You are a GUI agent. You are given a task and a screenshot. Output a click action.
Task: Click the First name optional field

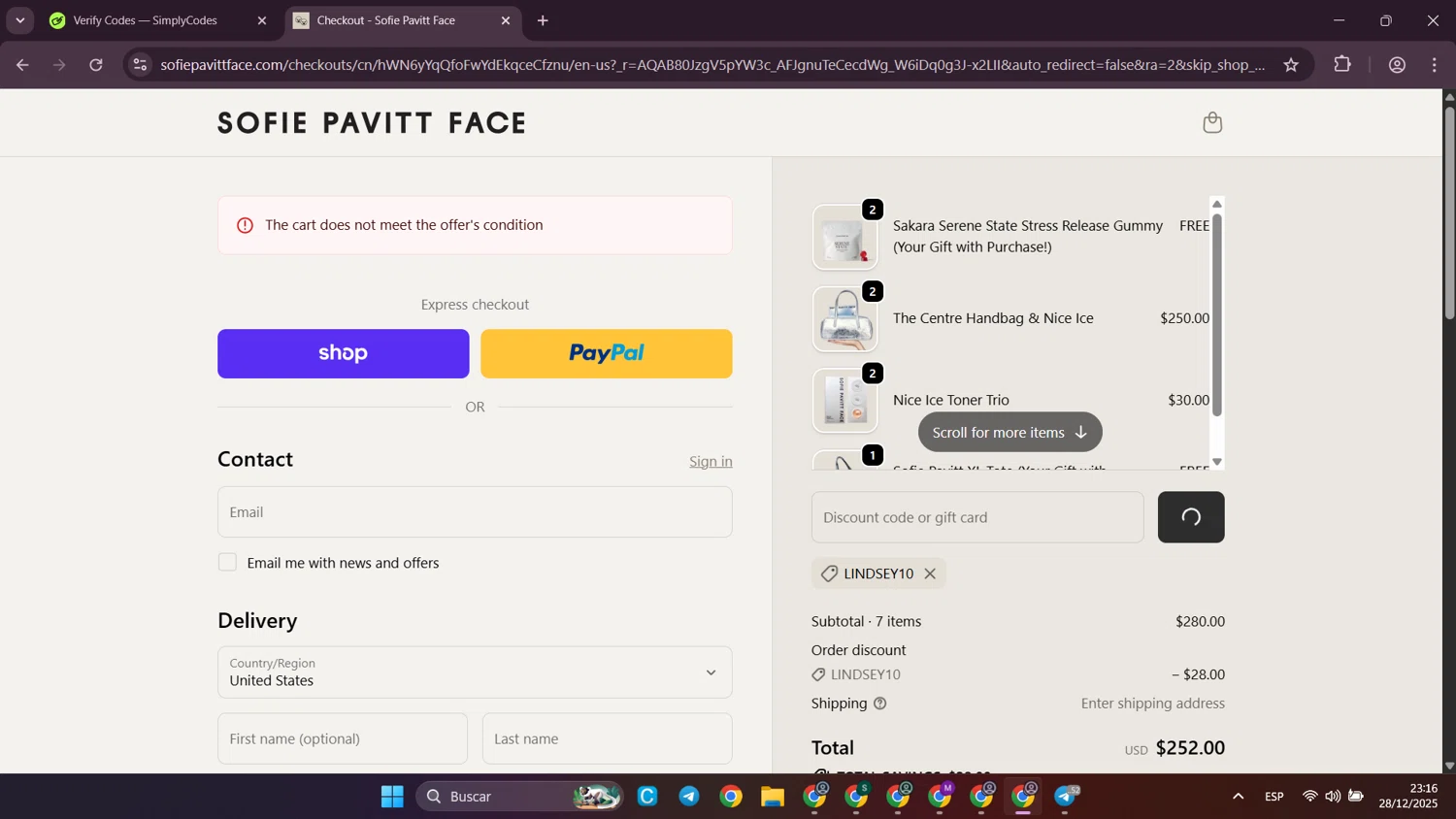343,738
